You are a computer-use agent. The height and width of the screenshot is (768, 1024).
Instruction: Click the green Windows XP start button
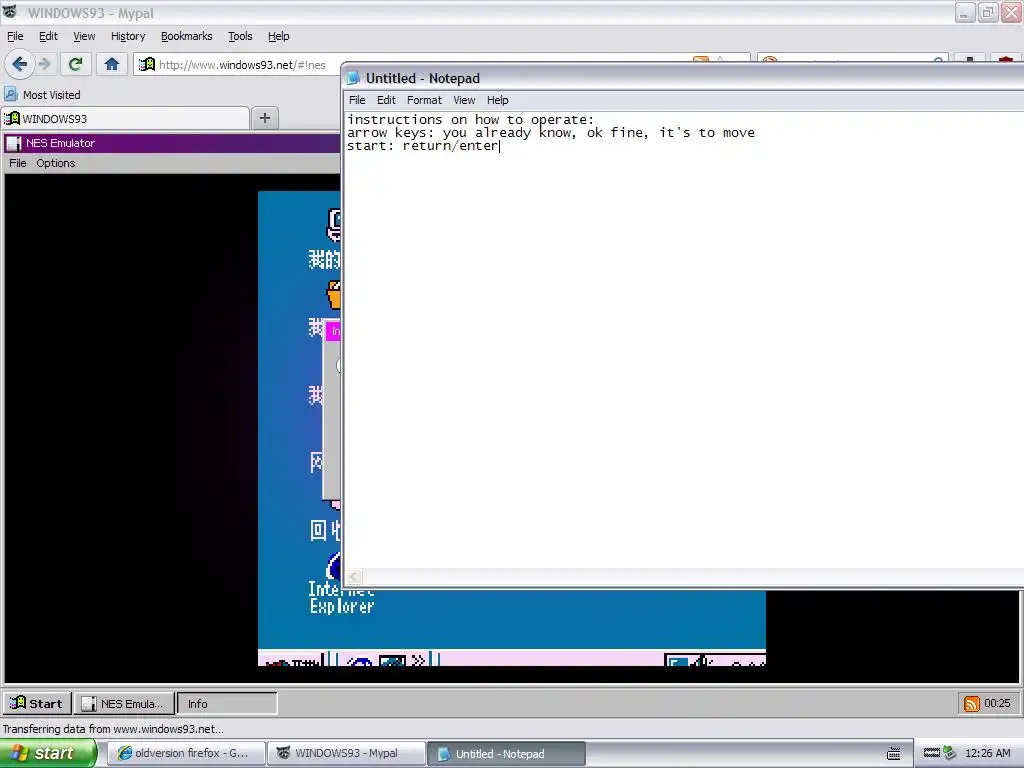pos(47,753)
